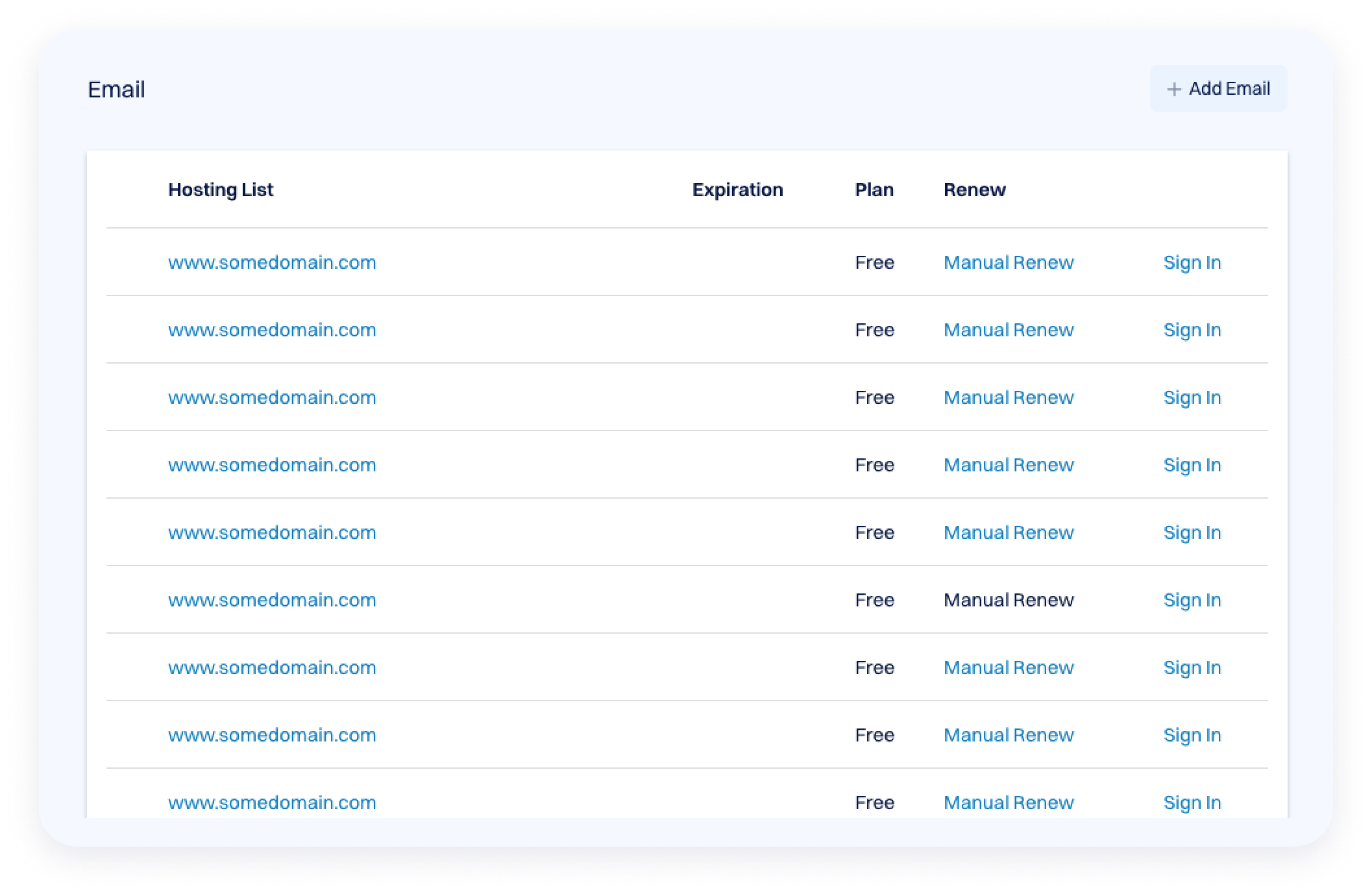This screenshot has width=1372, height=896.
Task: Click the dark Manual Renew in sixth row
Action: (x=1008, y=600)
